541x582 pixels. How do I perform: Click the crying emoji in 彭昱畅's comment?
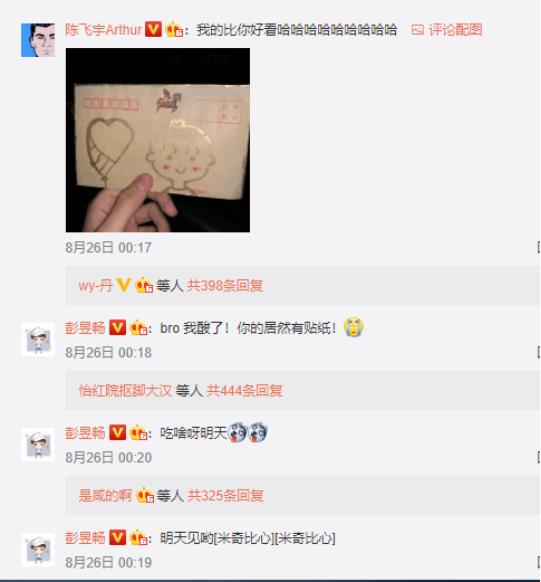[354, 327]
